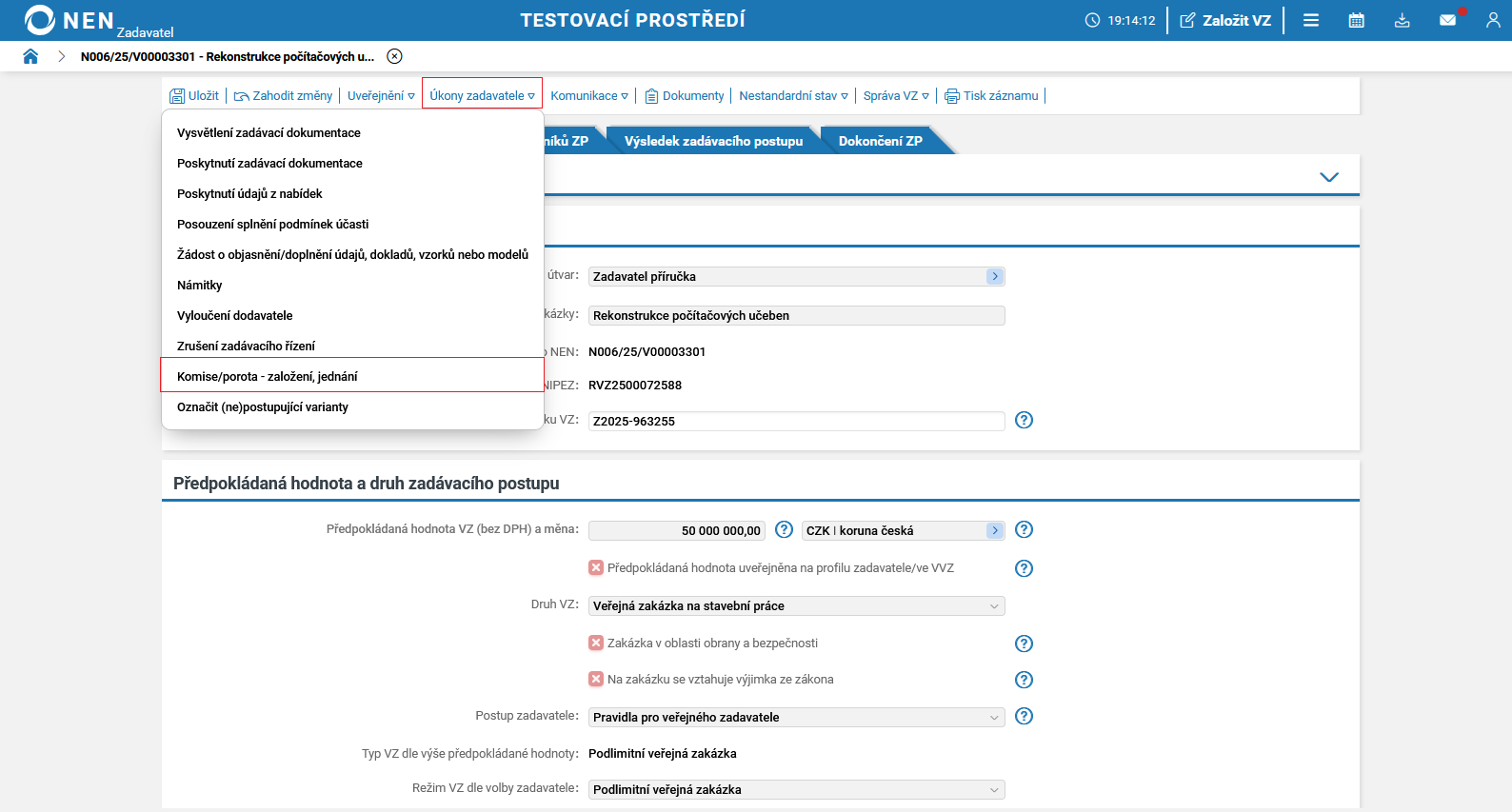Expand the Postup zadavatele dropdown
This screenshot has height=812, width=1512.
pos(796,718)
